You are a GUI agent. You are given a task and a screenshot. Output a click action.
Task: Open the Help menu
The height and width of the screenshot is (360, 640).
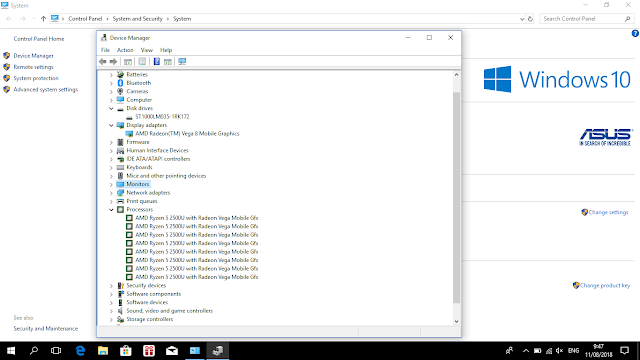click(166, 50)
